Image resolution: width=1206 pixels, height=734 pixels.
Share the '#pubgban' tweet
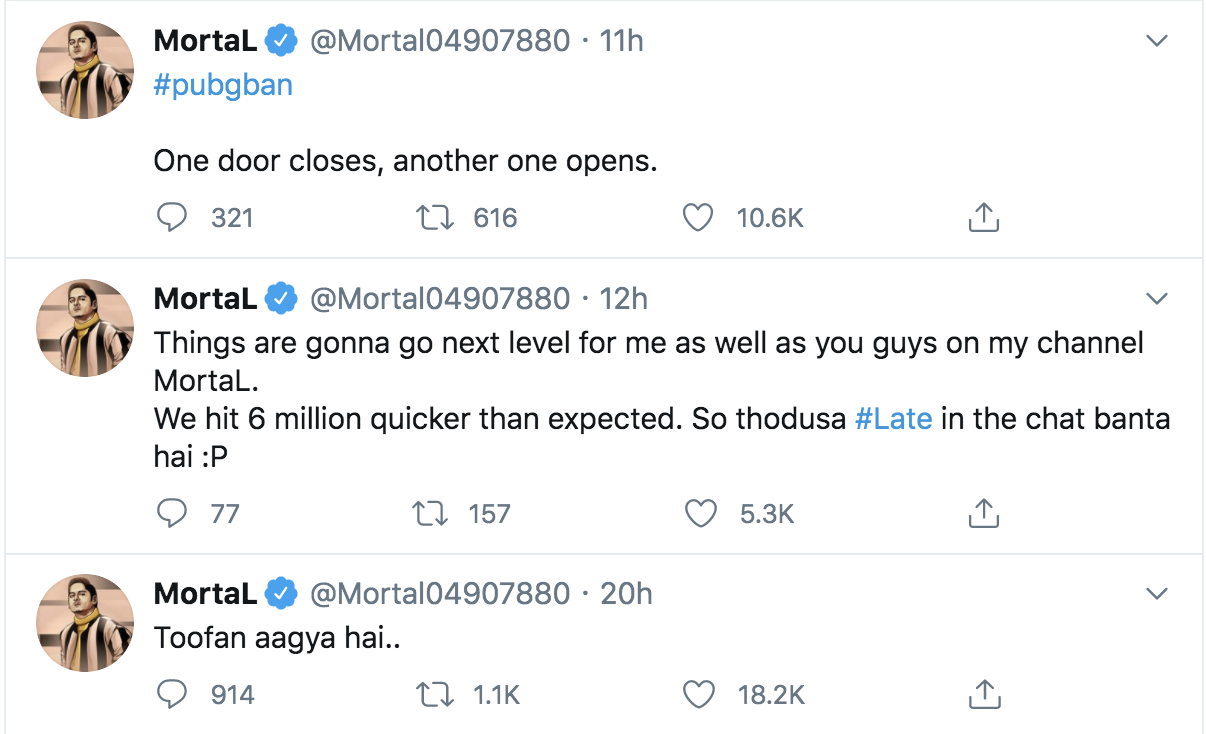tap(983, 216)
